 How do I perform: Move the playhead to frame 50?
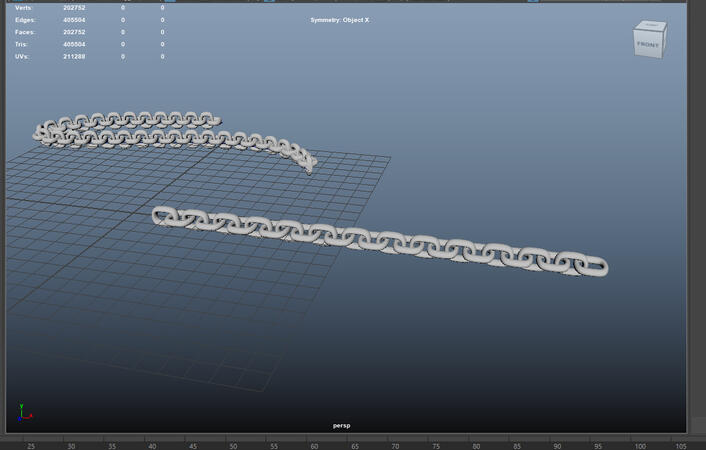click(x=233, y=446)
